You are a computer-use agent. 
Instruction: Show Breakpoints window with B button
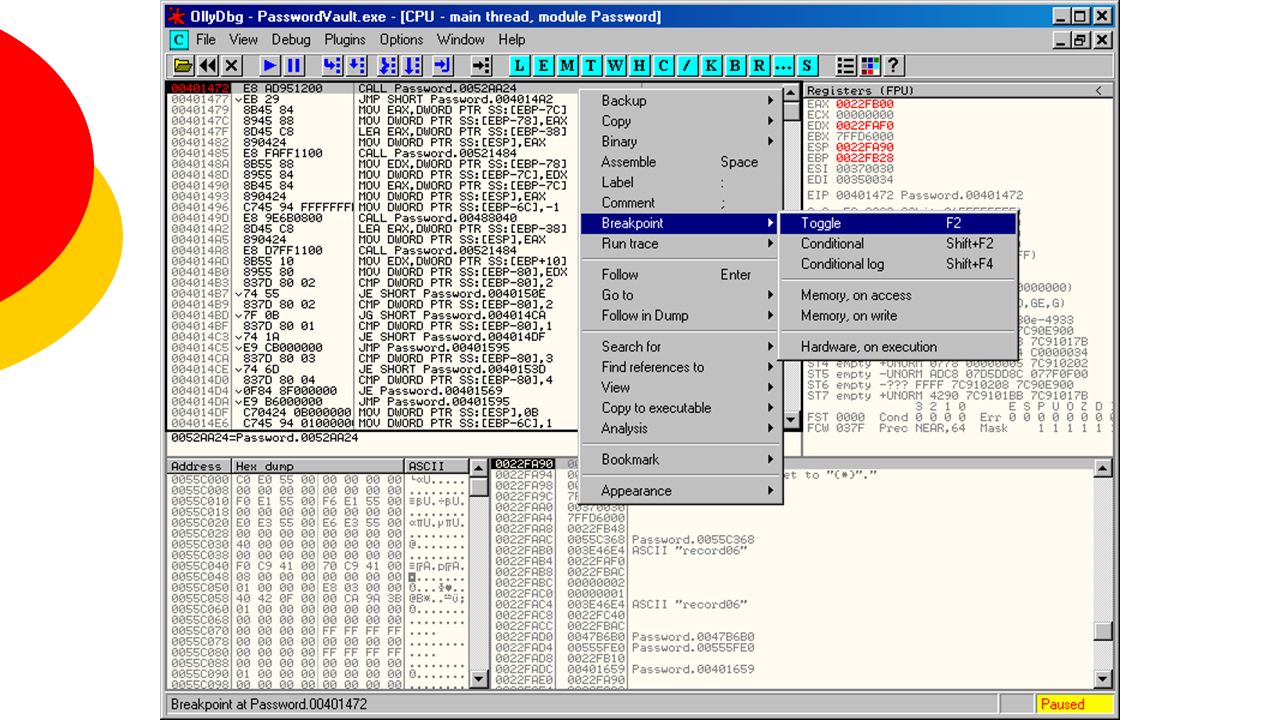coord(735,66)
